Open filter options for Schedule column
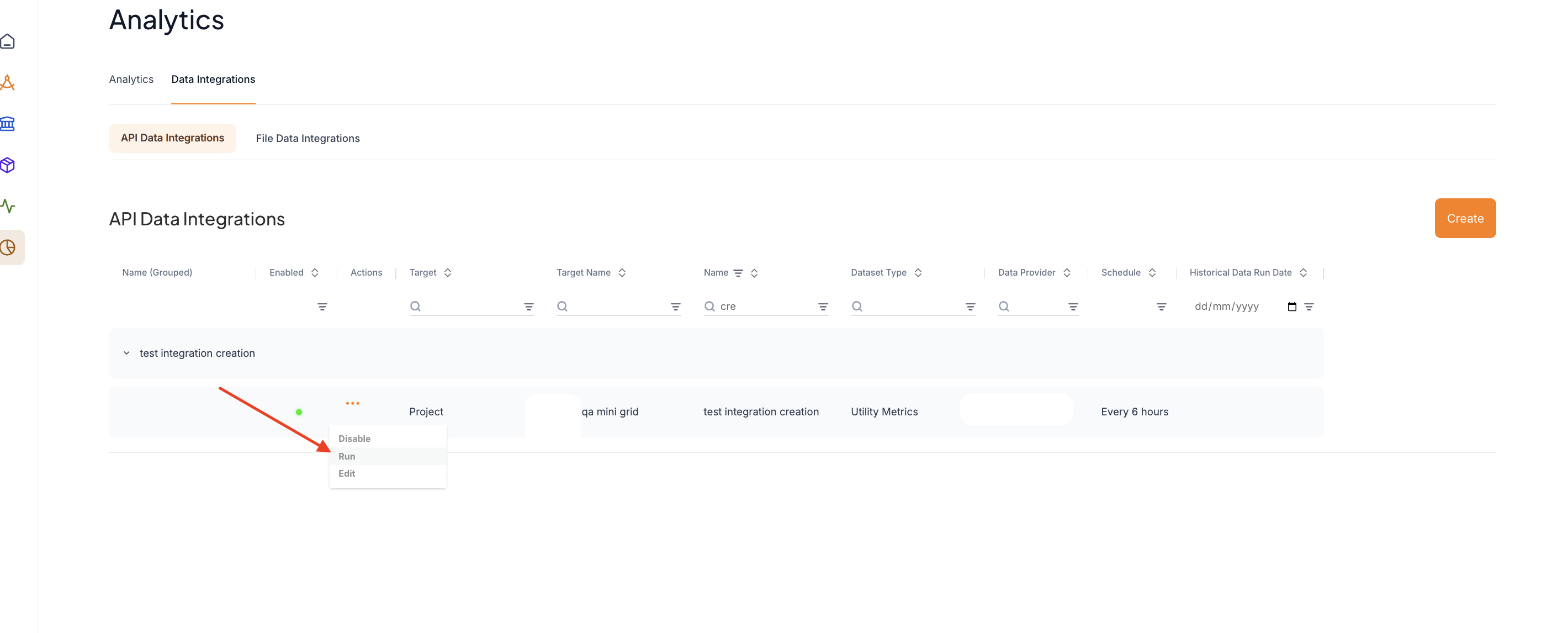The width and height of the screenshot is (1568, 633). click(x=1161, y=307)
